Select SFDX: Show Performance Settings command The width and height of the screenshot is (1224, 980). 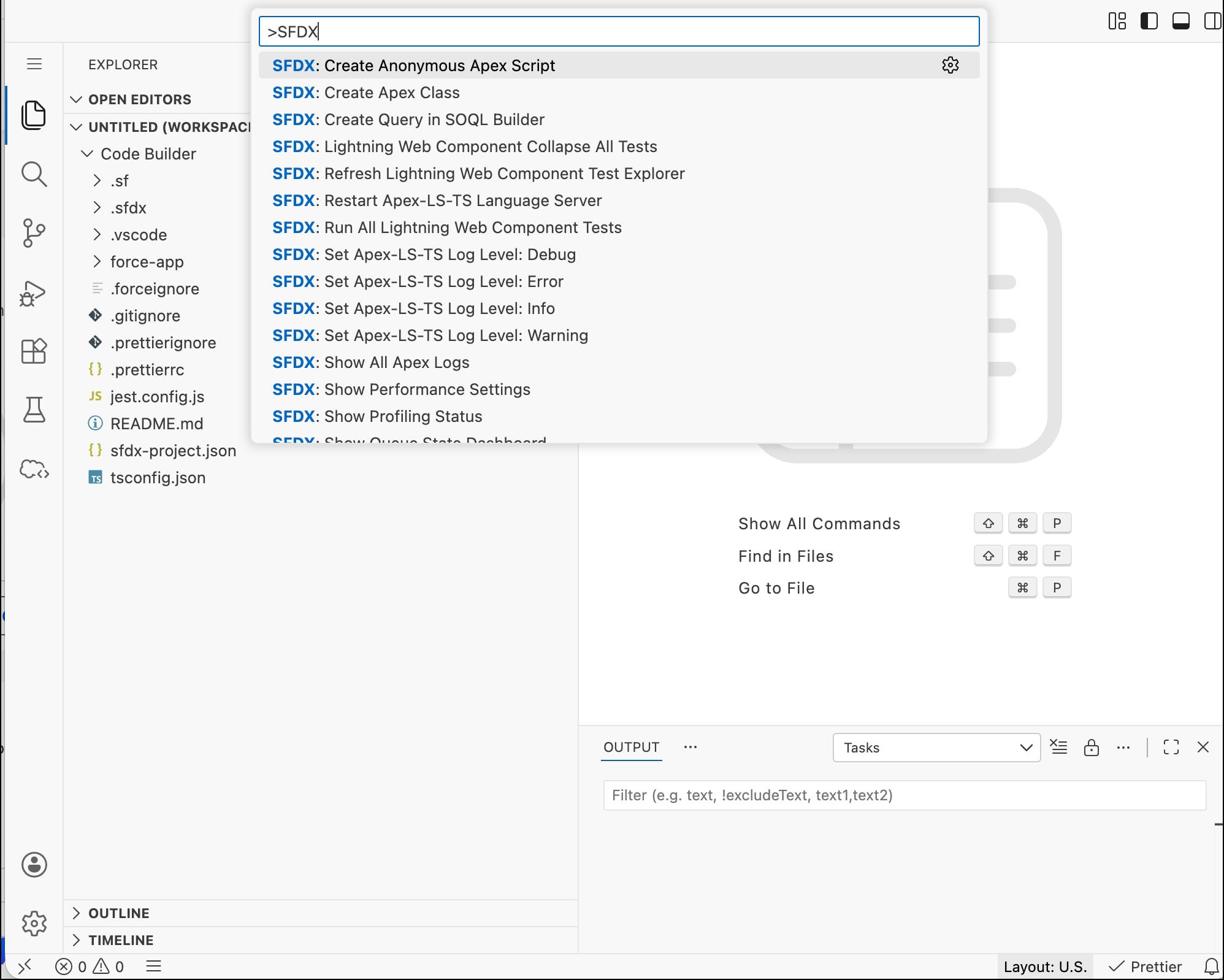pos(619,389)
